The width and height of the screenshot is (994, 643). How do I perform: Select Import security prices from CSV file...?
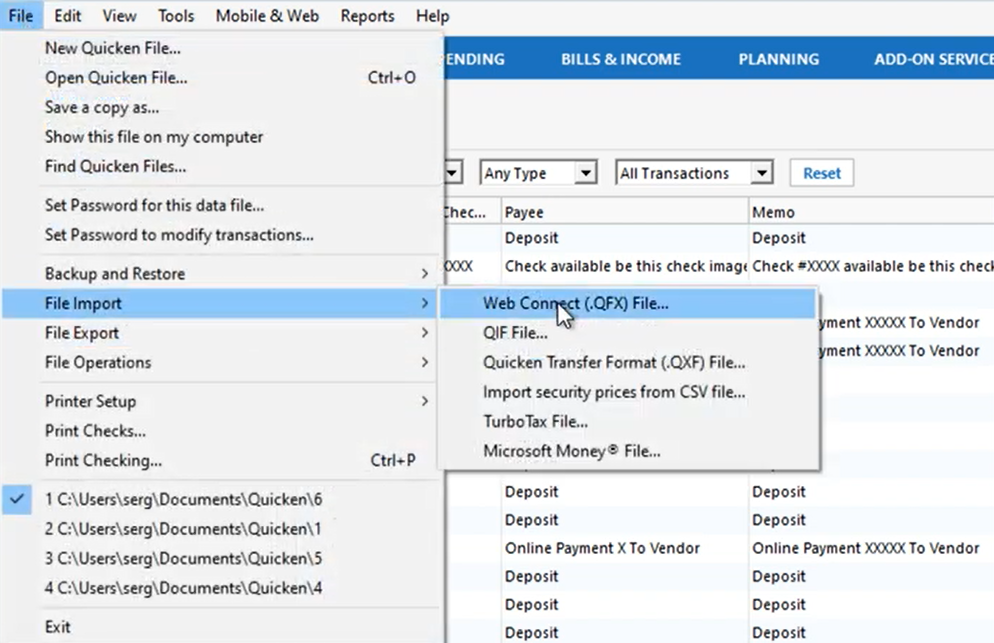click(x=628, y=392)
